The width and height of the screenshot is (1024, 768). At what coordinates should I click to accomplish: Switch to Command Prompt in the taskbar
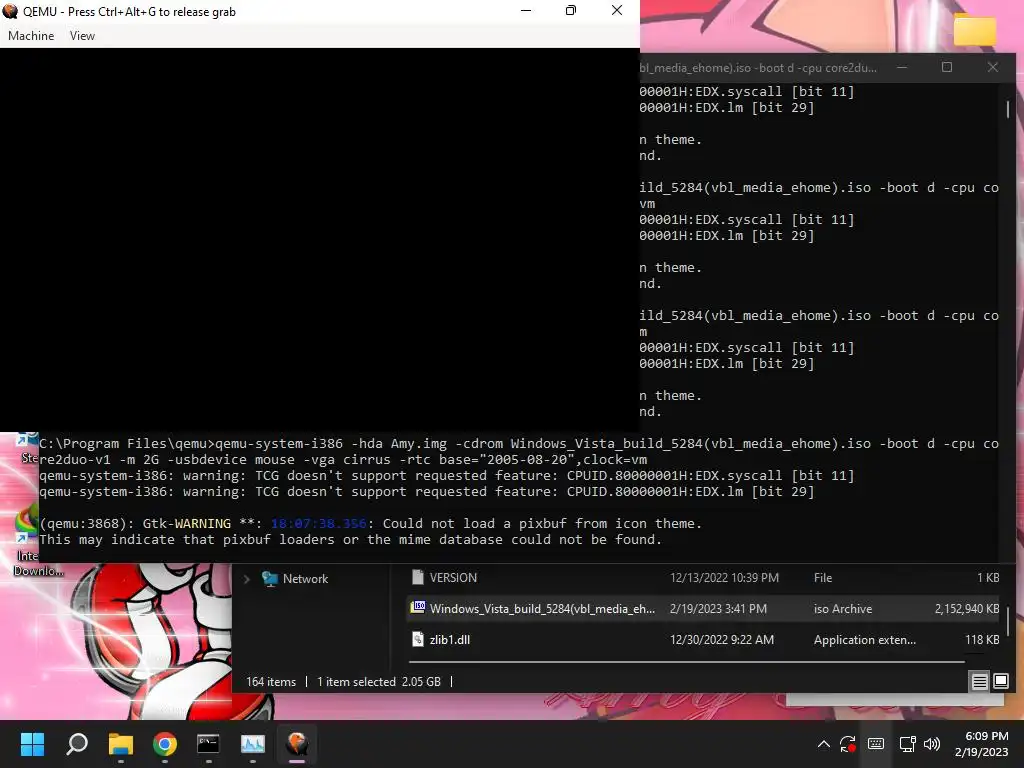tap(208, 744)
